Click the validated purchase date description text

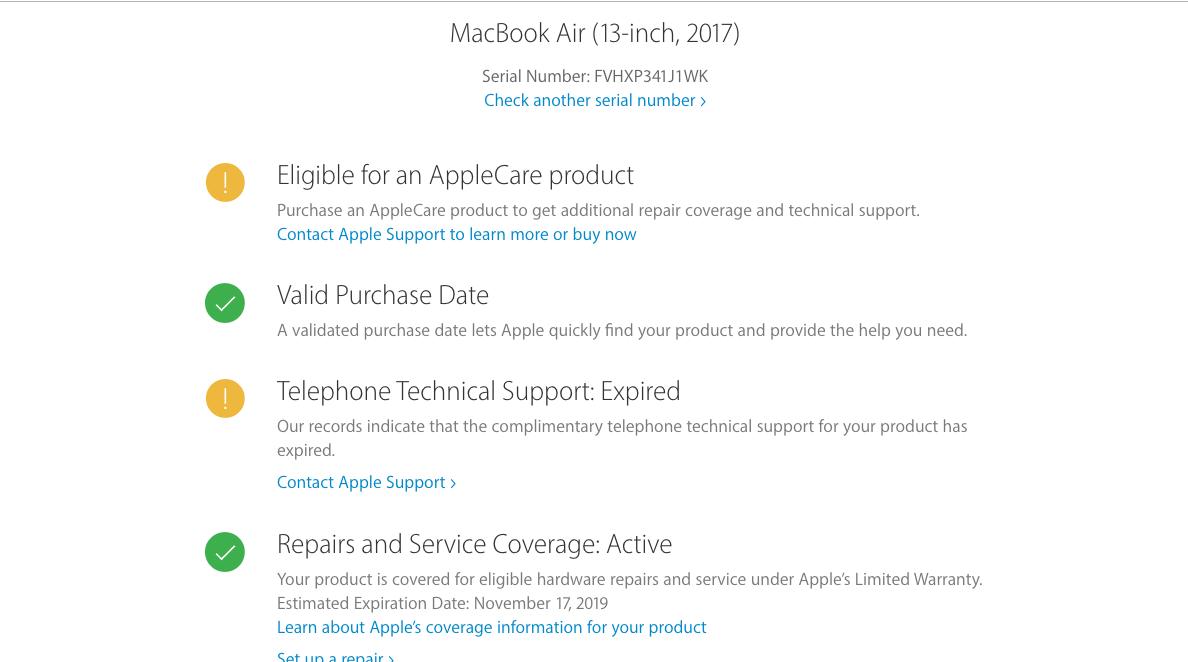coord(622,330)
